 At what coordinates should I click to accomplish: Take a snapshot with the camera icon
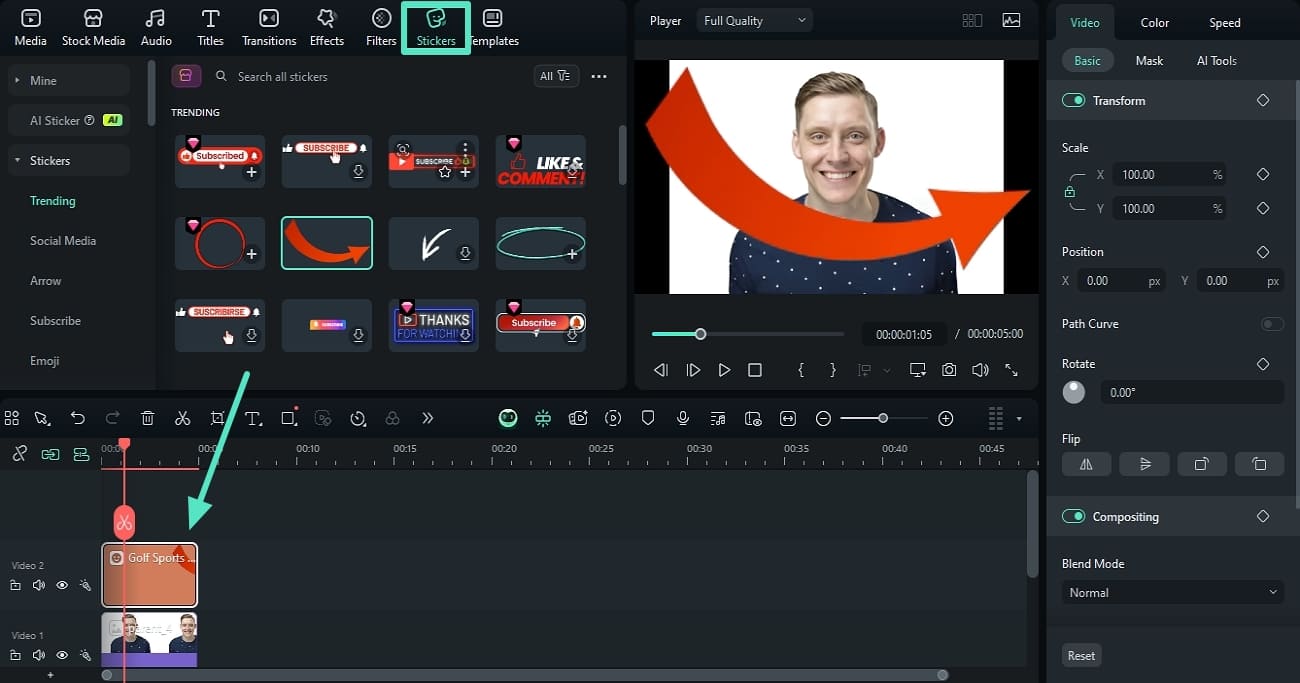click(x=949, y=370)
